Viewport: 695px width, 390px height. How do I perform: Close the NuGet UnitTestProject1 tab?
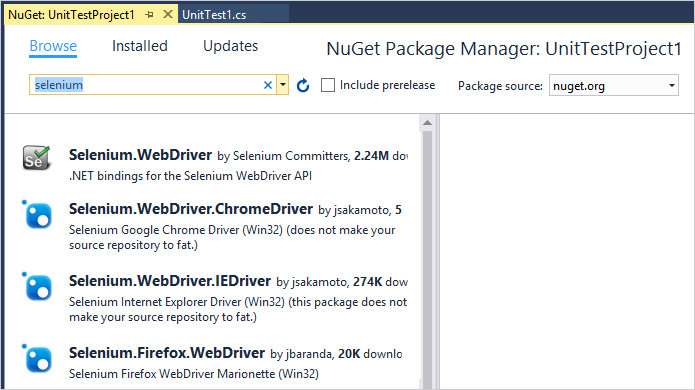tap(168, 14)
